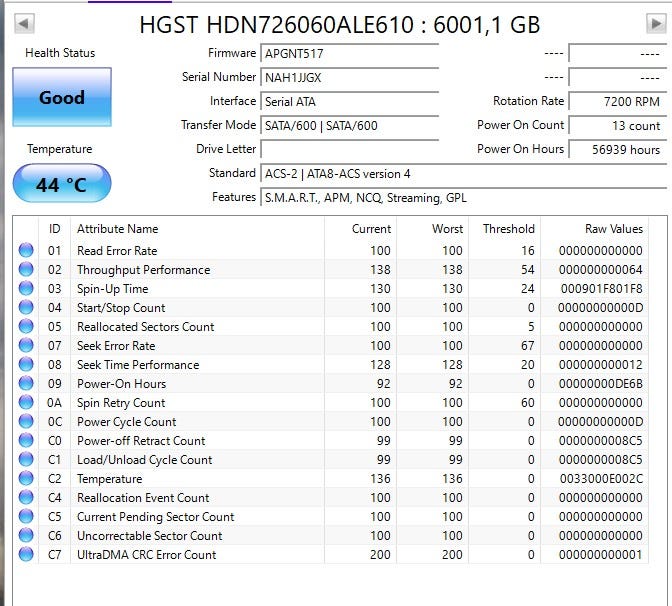Click the Raw Values column header
This screenshot has height=606, width=672.
tap(594, 229)
